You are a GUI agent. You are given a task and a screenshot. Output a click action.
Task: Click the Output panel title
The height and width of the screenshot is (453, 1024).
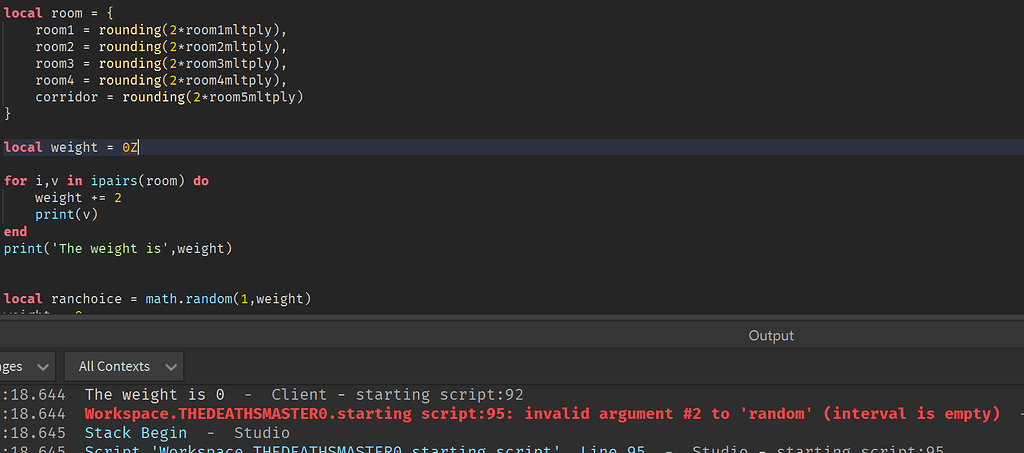[x=771, y=336]
